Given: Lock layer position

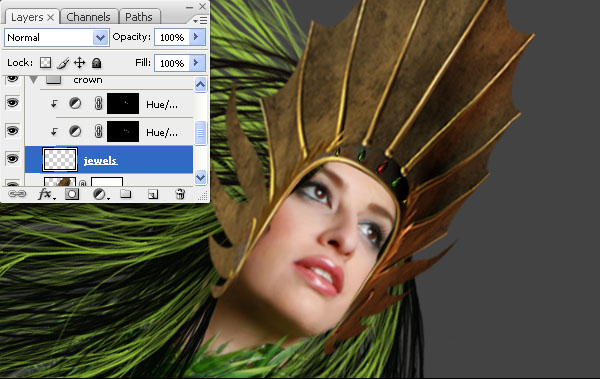Looking at the screenshot, I should (79, 63).
